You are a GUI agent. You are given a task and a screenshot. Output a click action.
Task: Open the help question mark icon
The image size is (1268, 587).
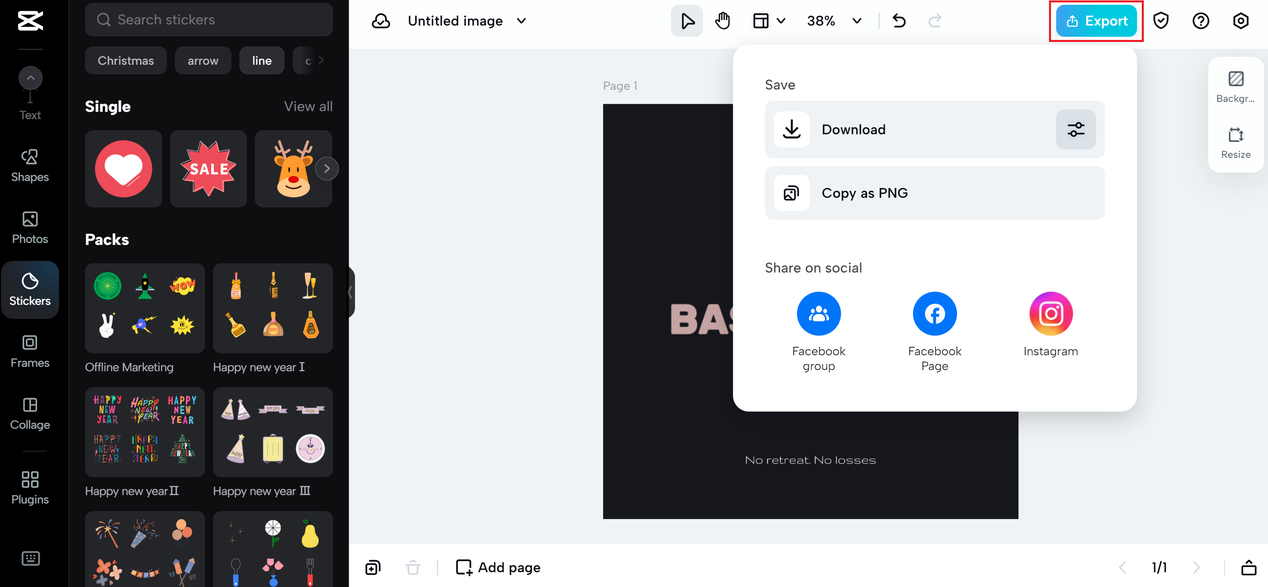click(x=1201, y=21)
